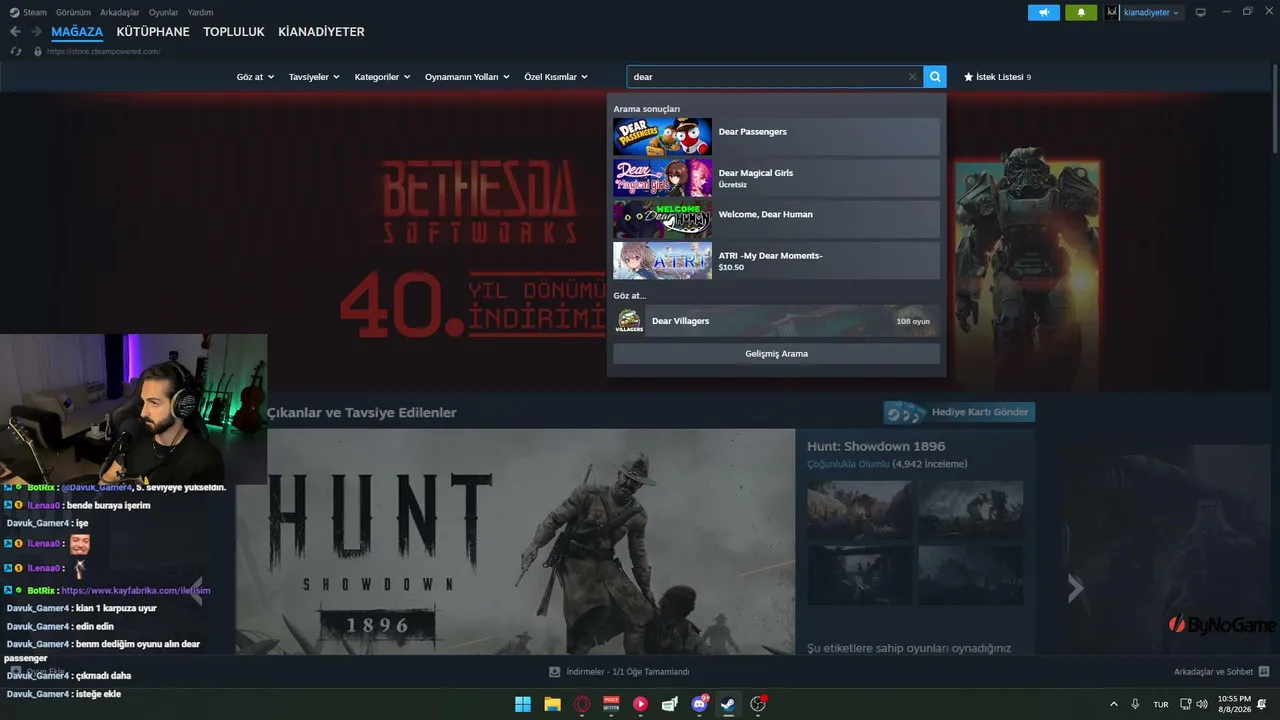This screenshot has height=720, width=1280.
Task: Open Discord from the taskbar
Action: (x=699, y=704)
